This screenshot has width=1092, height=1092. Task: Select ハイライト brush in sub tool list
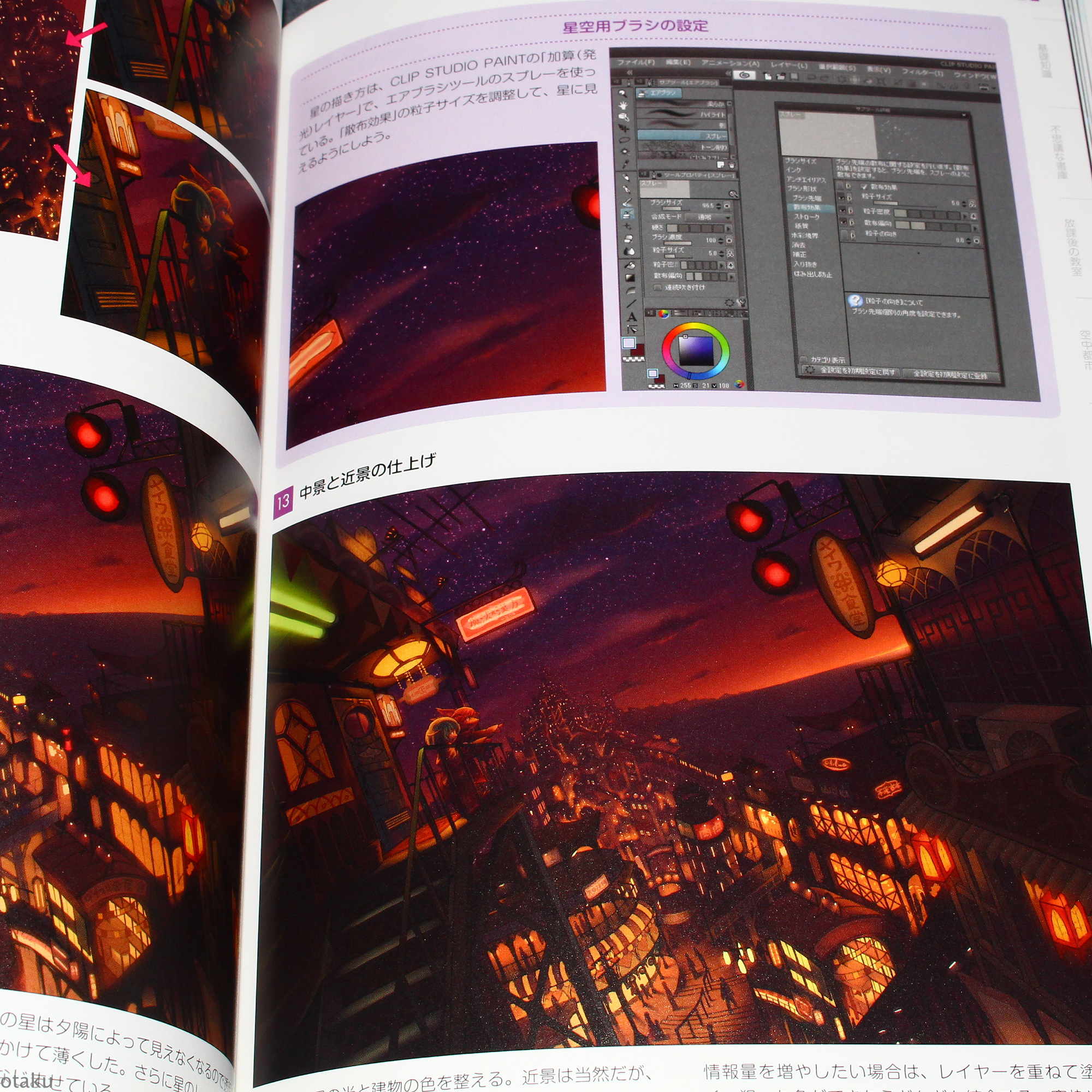pos(681,114)
